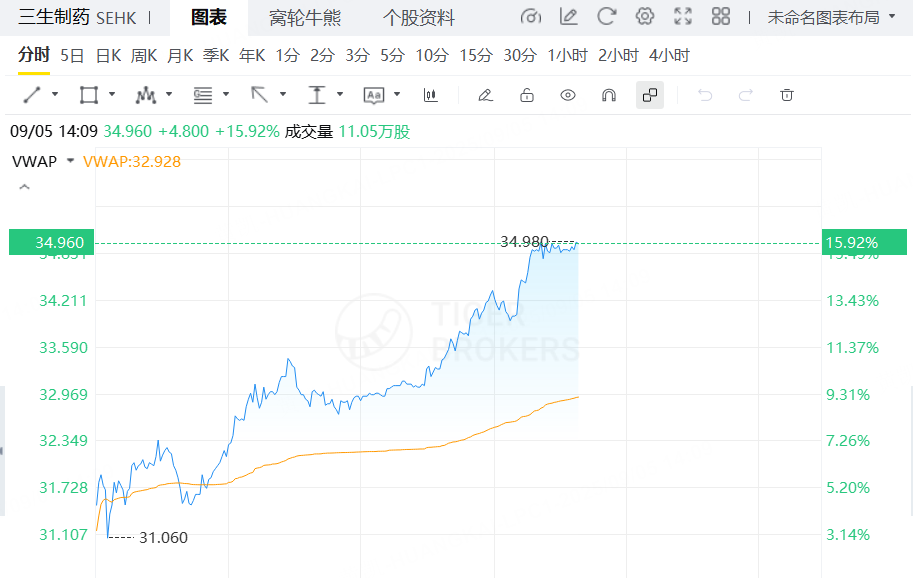
Task: Expand the text annotation tool dropdown arrow
Action: coord(398,95)
